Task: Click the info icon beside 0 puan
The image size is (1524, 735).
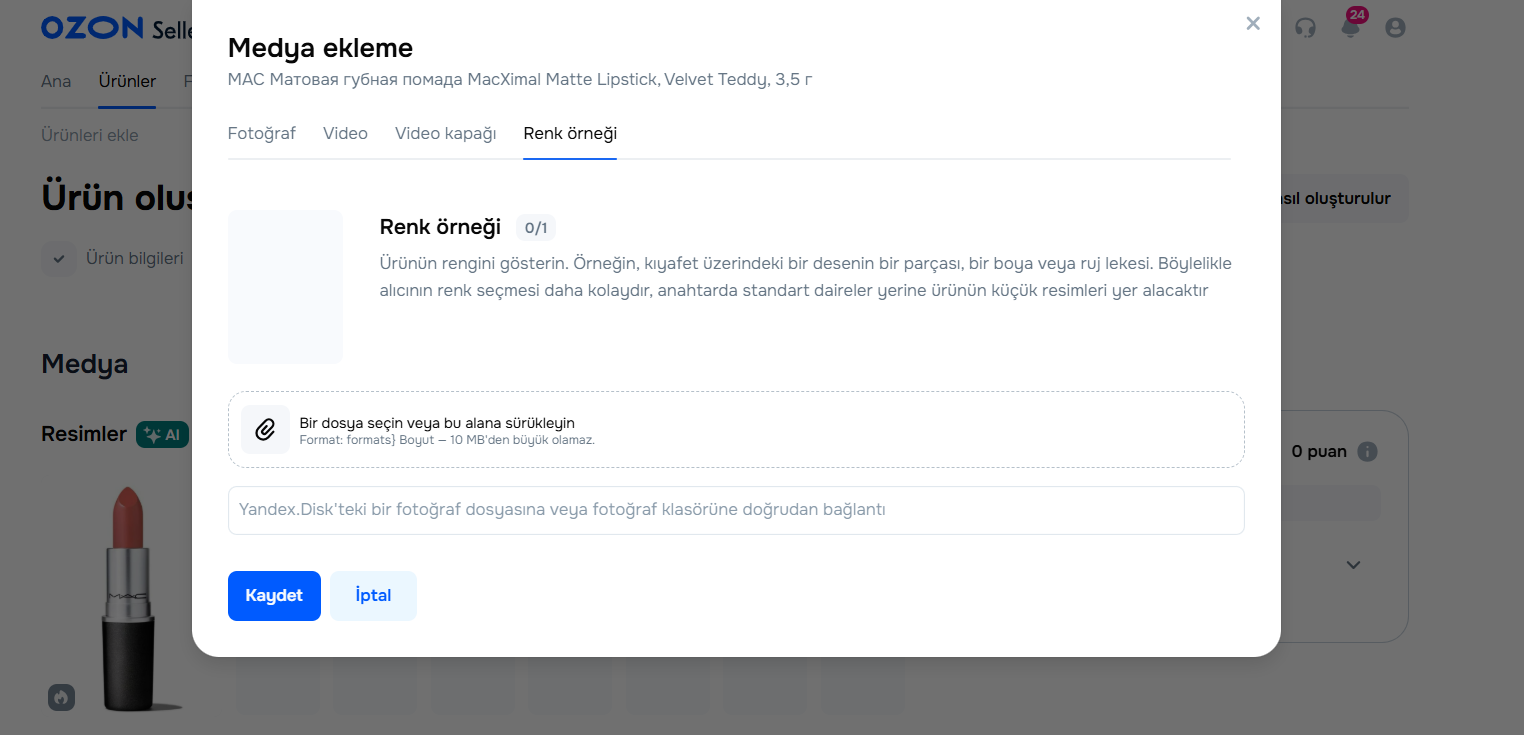Action: (1367, 452)
